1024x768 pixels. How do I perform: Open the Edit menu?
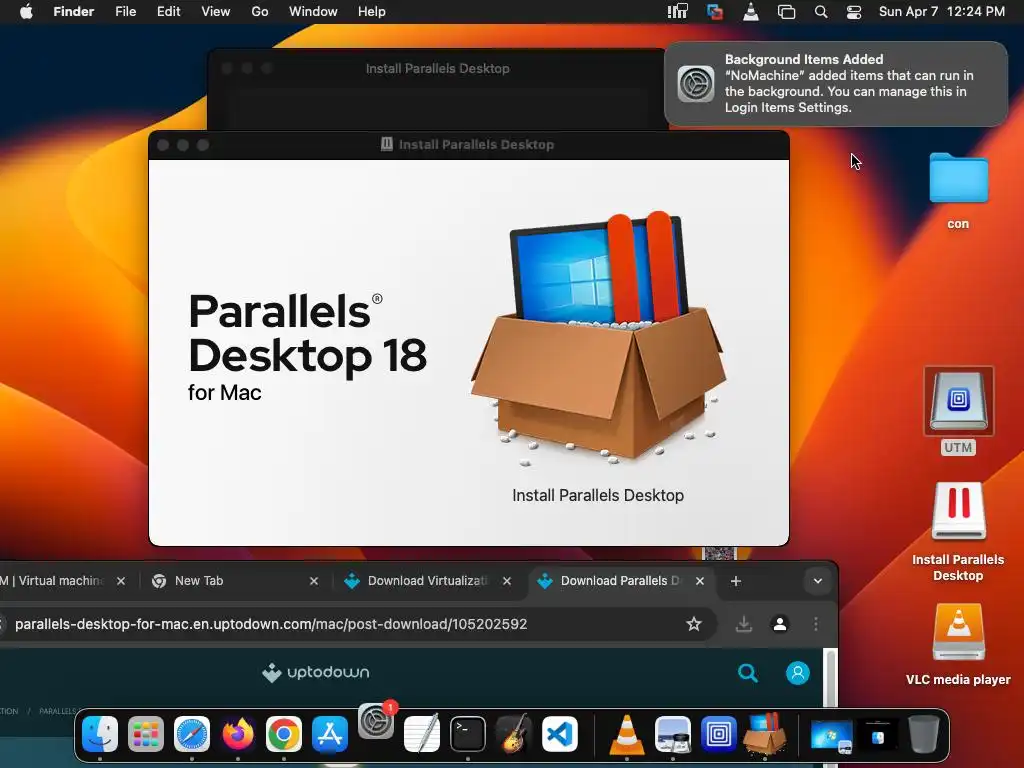[x=168, y=12]
